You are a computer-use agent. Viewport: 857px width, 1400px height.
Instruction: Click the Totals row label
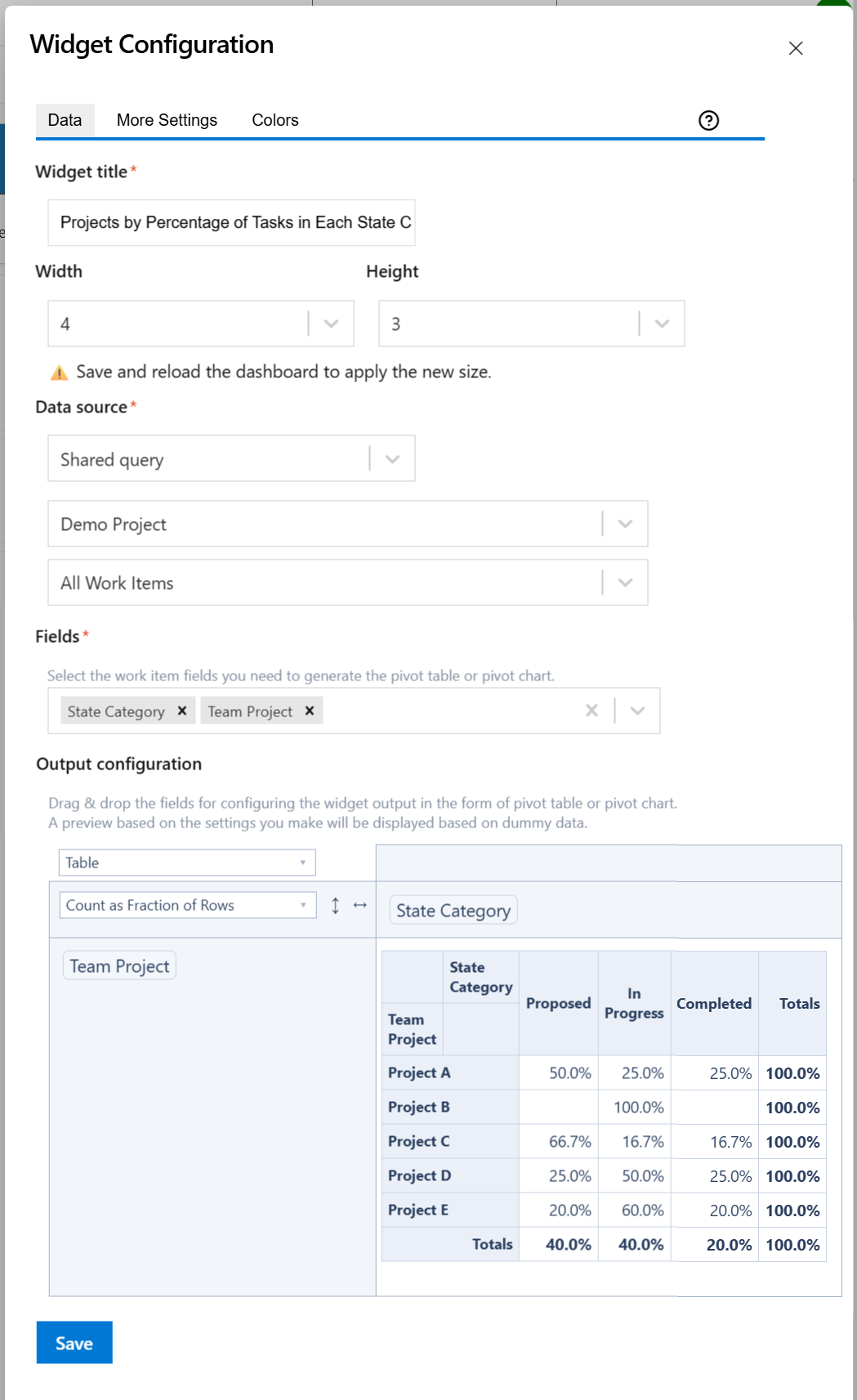coord(450,1244)
